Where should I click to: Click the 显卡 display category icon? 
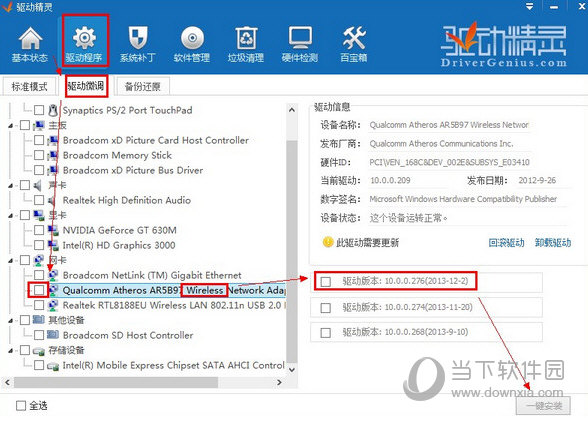39,215
